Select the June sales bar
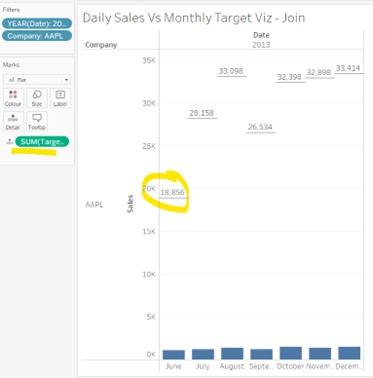 (174, 355)
